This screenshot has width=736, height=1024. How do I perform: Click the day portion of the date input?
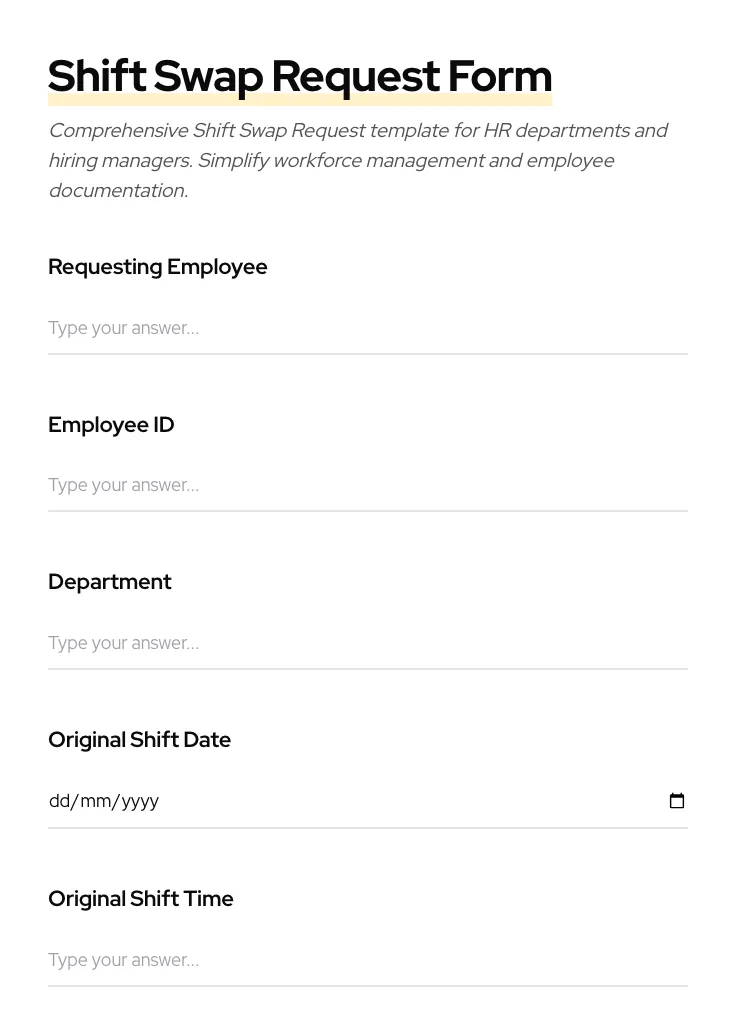pos(60,800)
